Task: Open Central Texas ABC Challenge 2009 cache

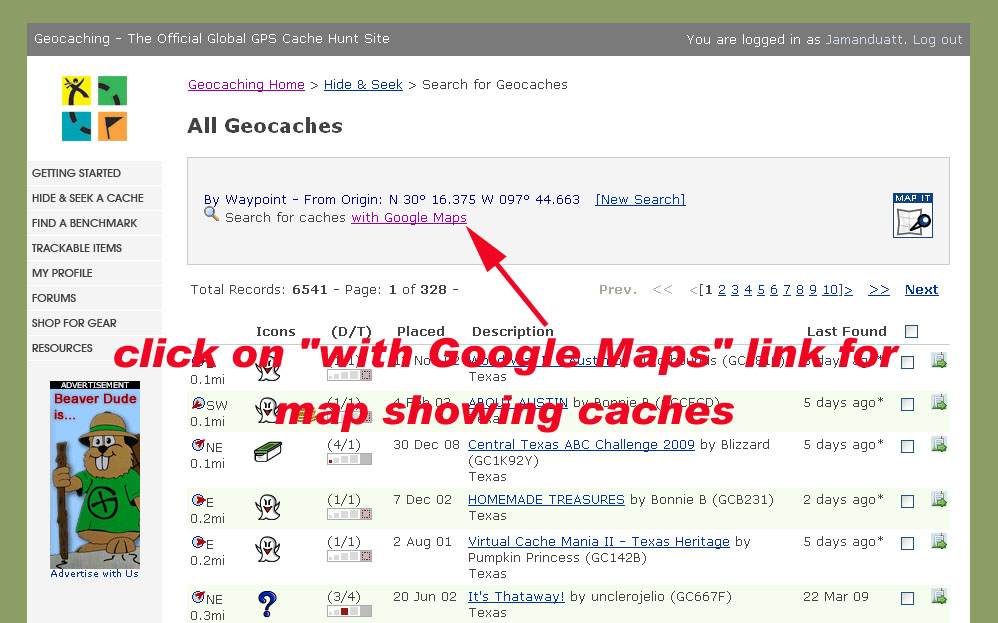Action: coord(581,444)
